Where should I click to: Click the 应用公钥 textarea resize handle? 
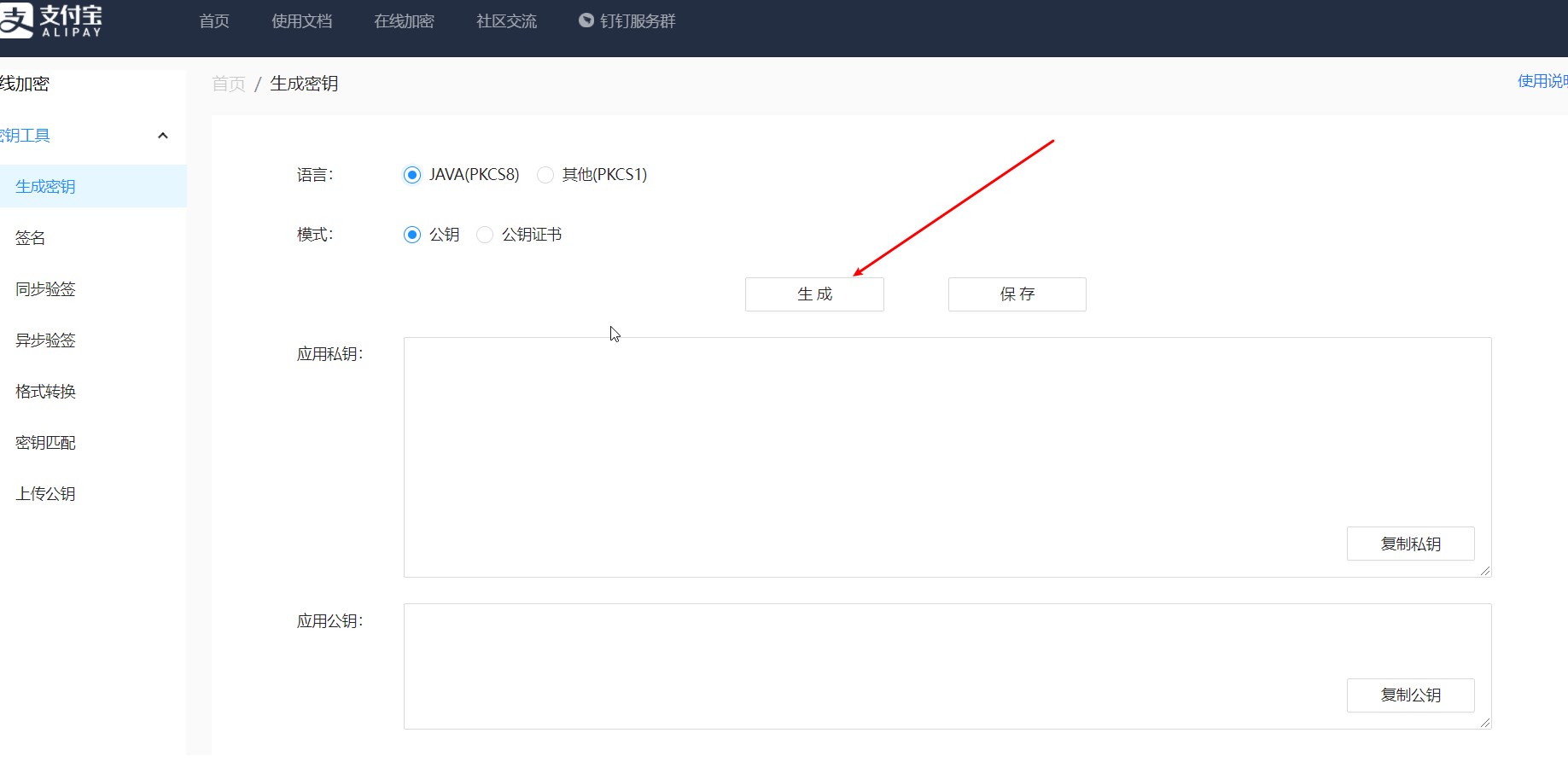coord(1485,723)
